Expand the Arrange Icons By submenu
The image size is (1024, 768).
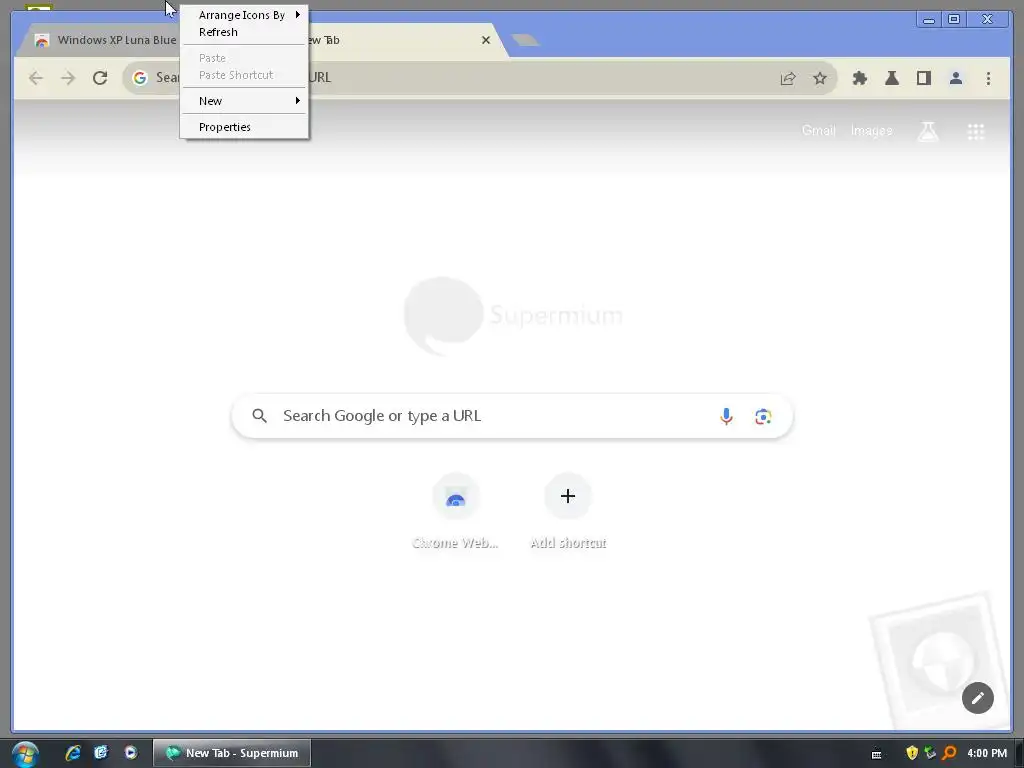tap(244, 14)
